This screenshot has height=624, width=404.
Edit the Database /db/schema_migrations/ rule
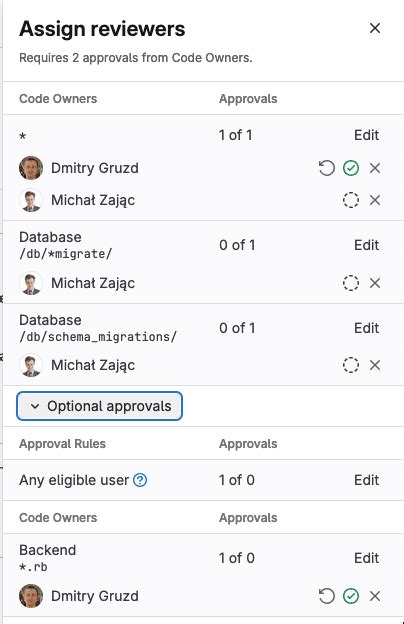367,328
